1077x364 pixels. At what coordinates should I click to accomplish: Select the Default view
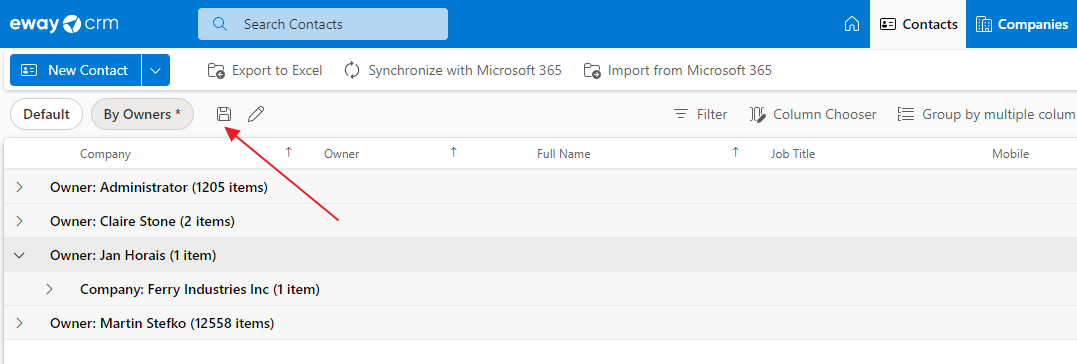tap(47, 114)
